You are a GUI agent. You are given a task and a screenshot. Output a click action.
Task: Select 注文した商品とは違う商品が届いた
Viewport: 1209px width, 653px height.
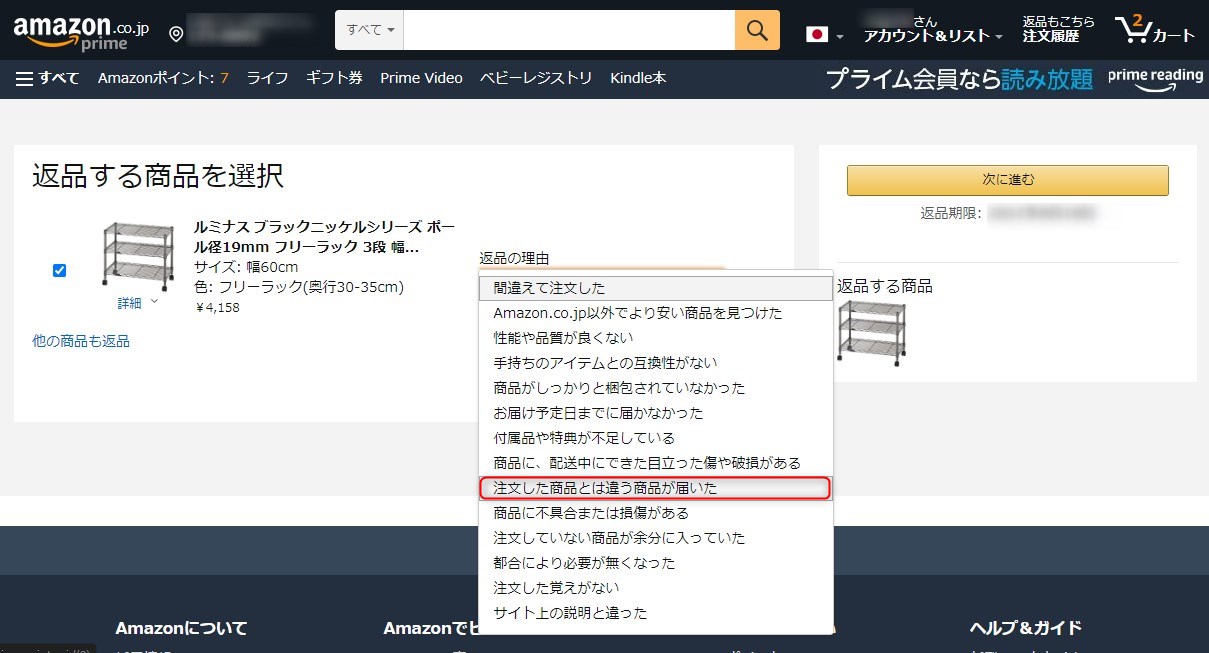pos(656,488)
